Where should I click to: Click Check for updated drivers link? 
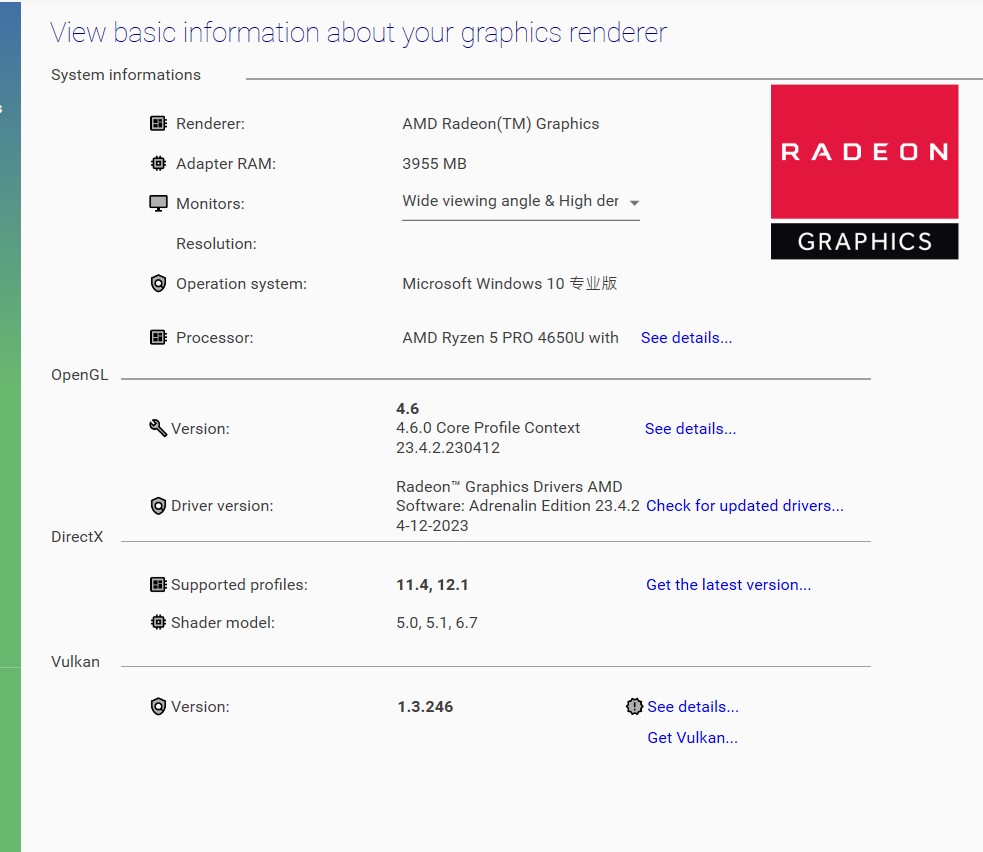744,505
